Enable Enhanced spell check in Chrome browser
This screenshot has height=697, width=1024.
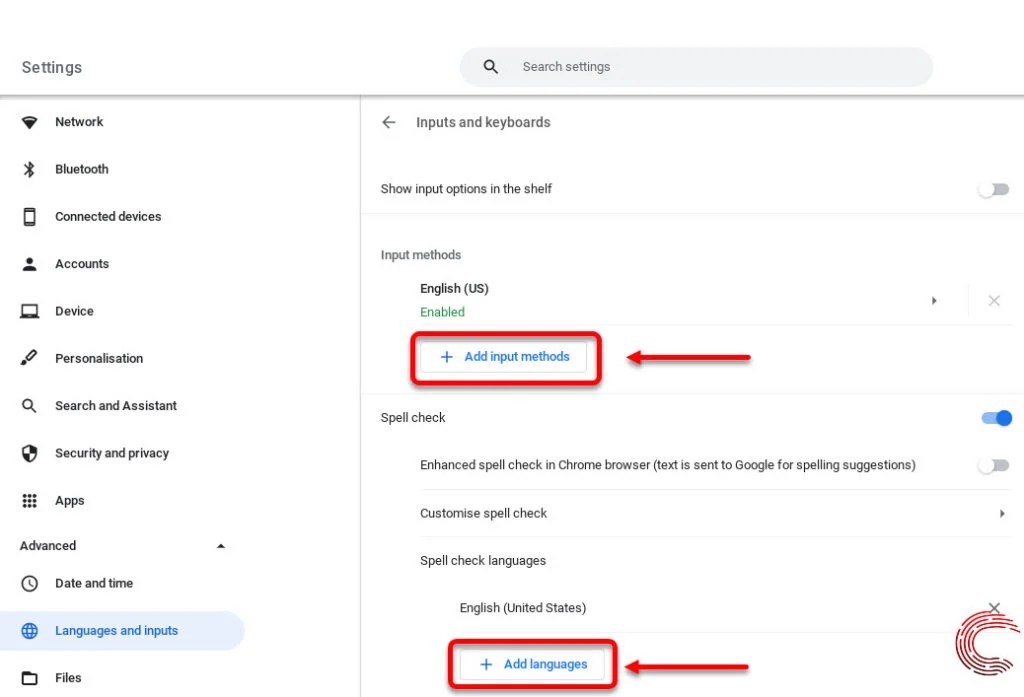[x=993, y=465]
